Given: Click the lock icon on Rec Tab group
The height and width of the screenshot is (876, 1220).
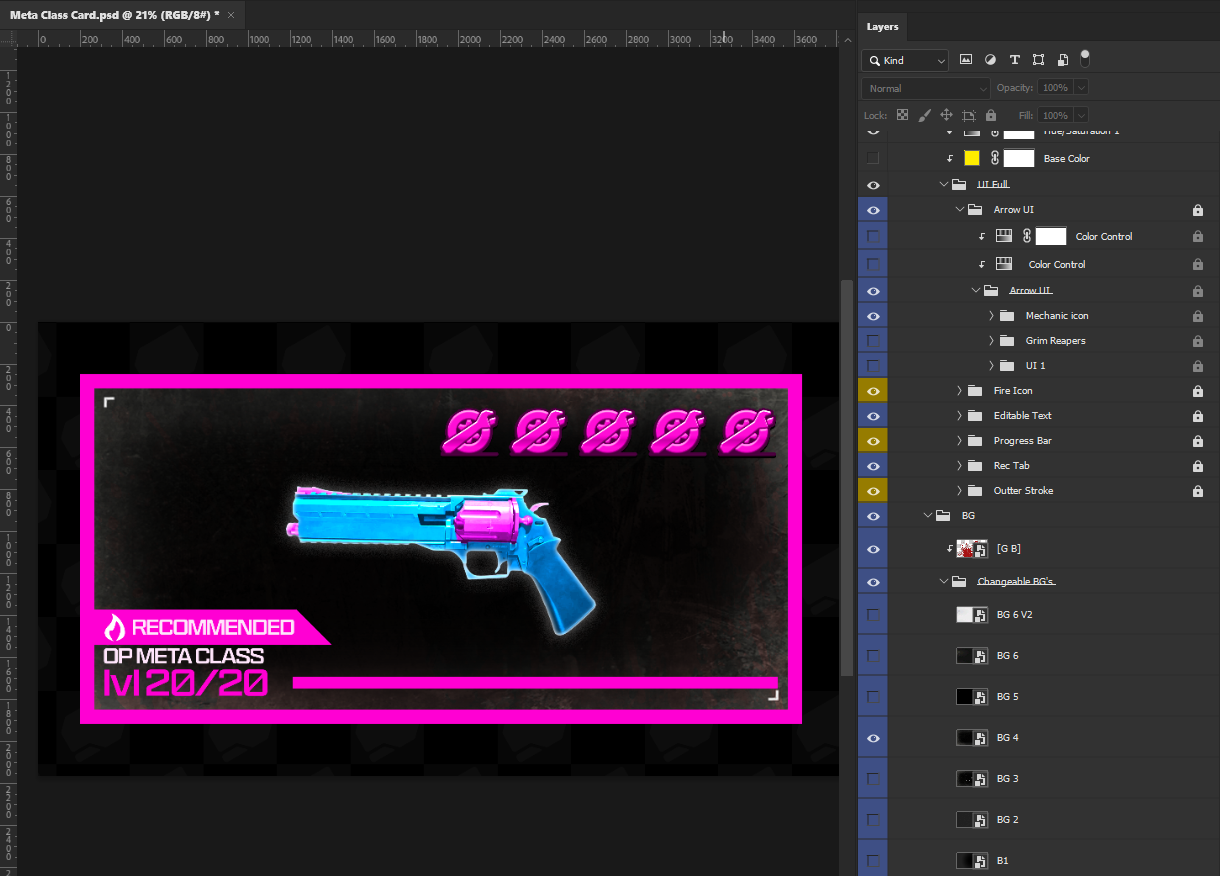Looking at the screenshot, I should (1197, 466).
